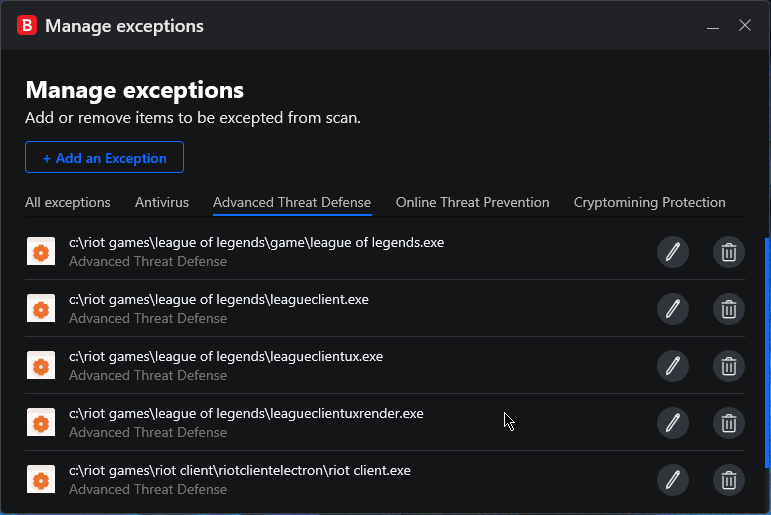Delete the league of legends.exe exception
The image size is (771, 515).
pyautogui.click(x=729, y=252)
